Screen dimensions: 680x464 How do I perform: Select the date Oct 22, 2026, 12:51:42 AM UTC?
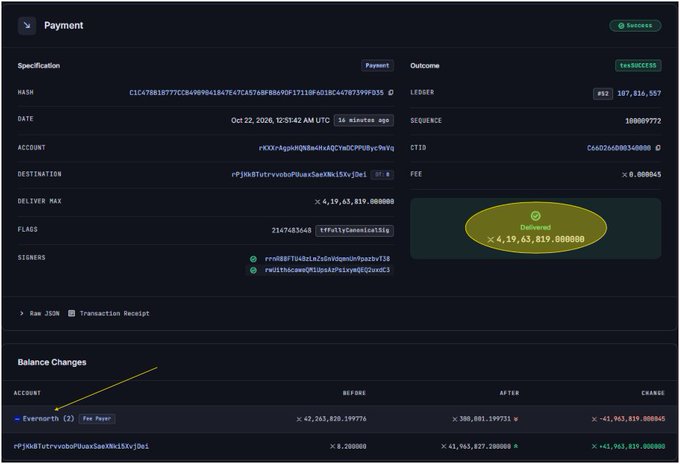point(280,120)
